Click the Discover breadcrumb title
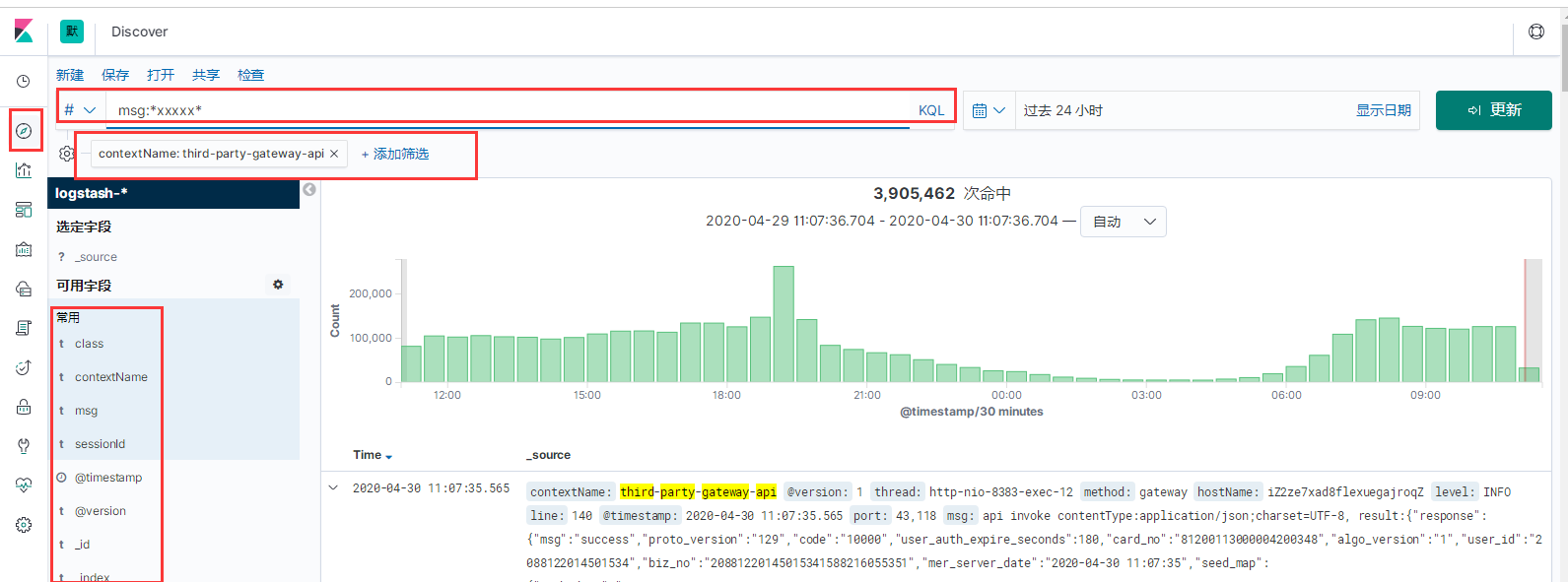The image size is (1568, 582). pyautogui.click(x=140, y=32)
